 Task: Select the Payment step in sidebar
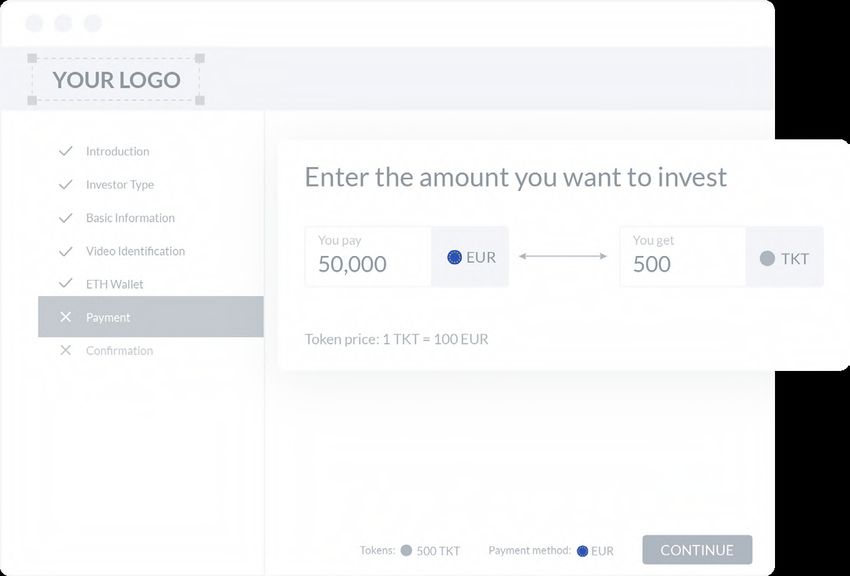click(x=151, y=317)
